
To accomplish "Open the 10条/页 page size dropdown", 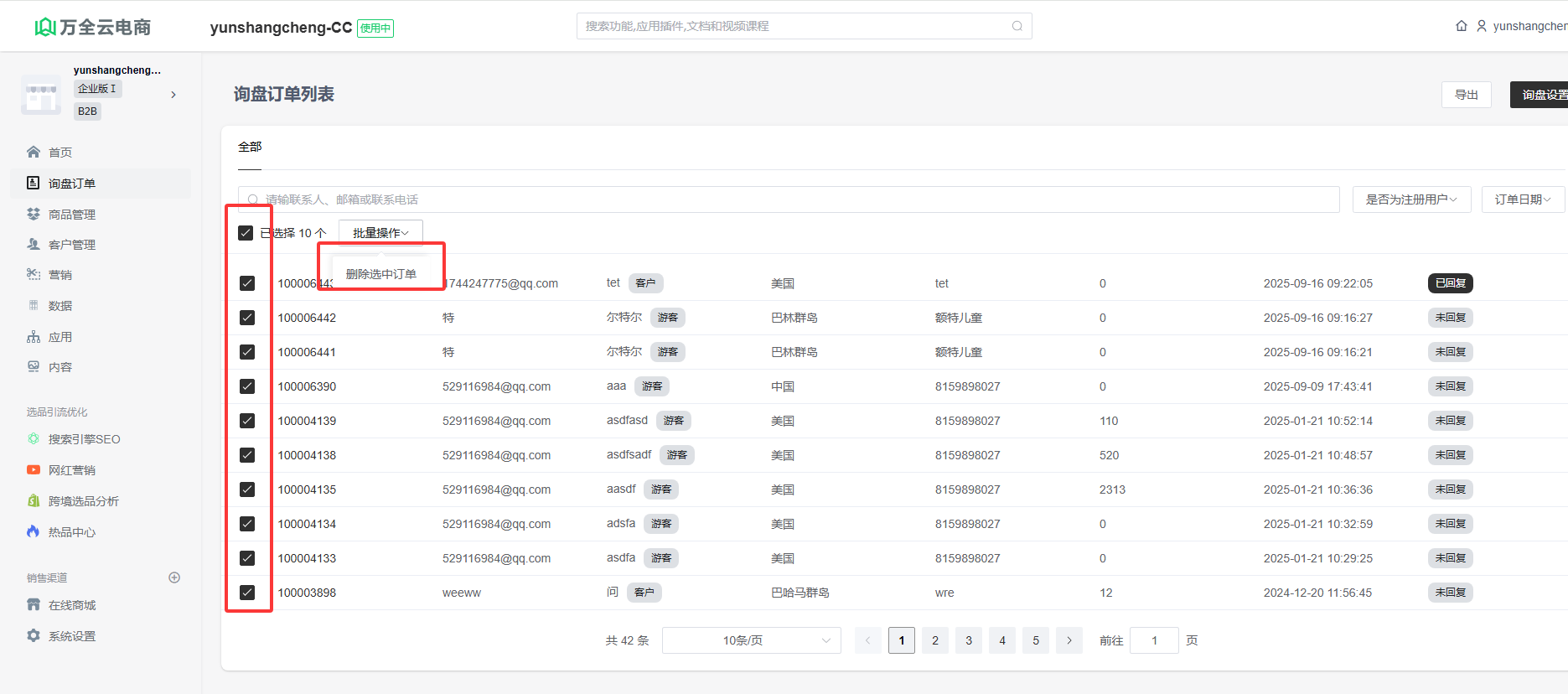I will click(751, 640).
